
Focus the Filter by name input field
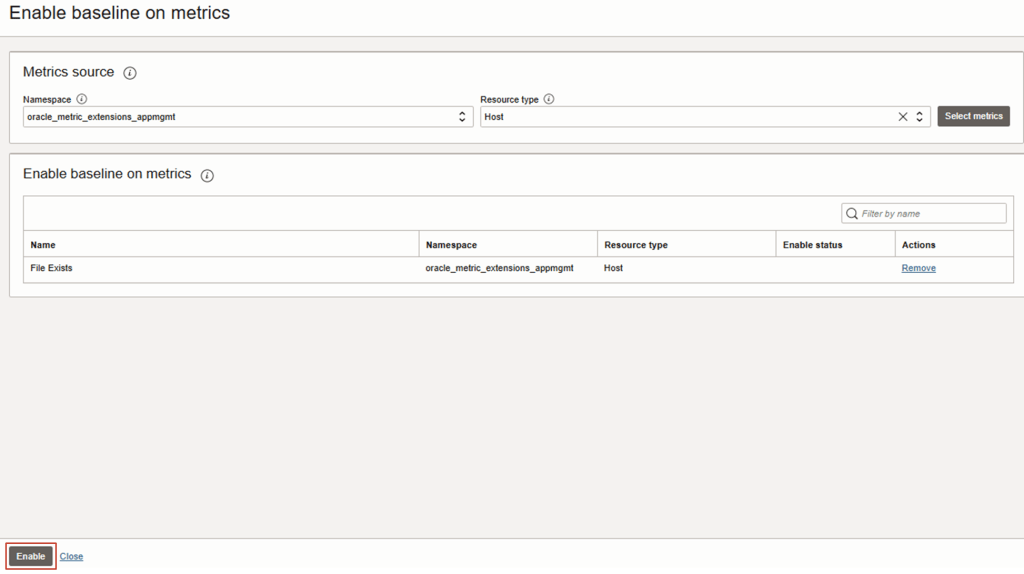pyautogui.click(x=930, y=213)
